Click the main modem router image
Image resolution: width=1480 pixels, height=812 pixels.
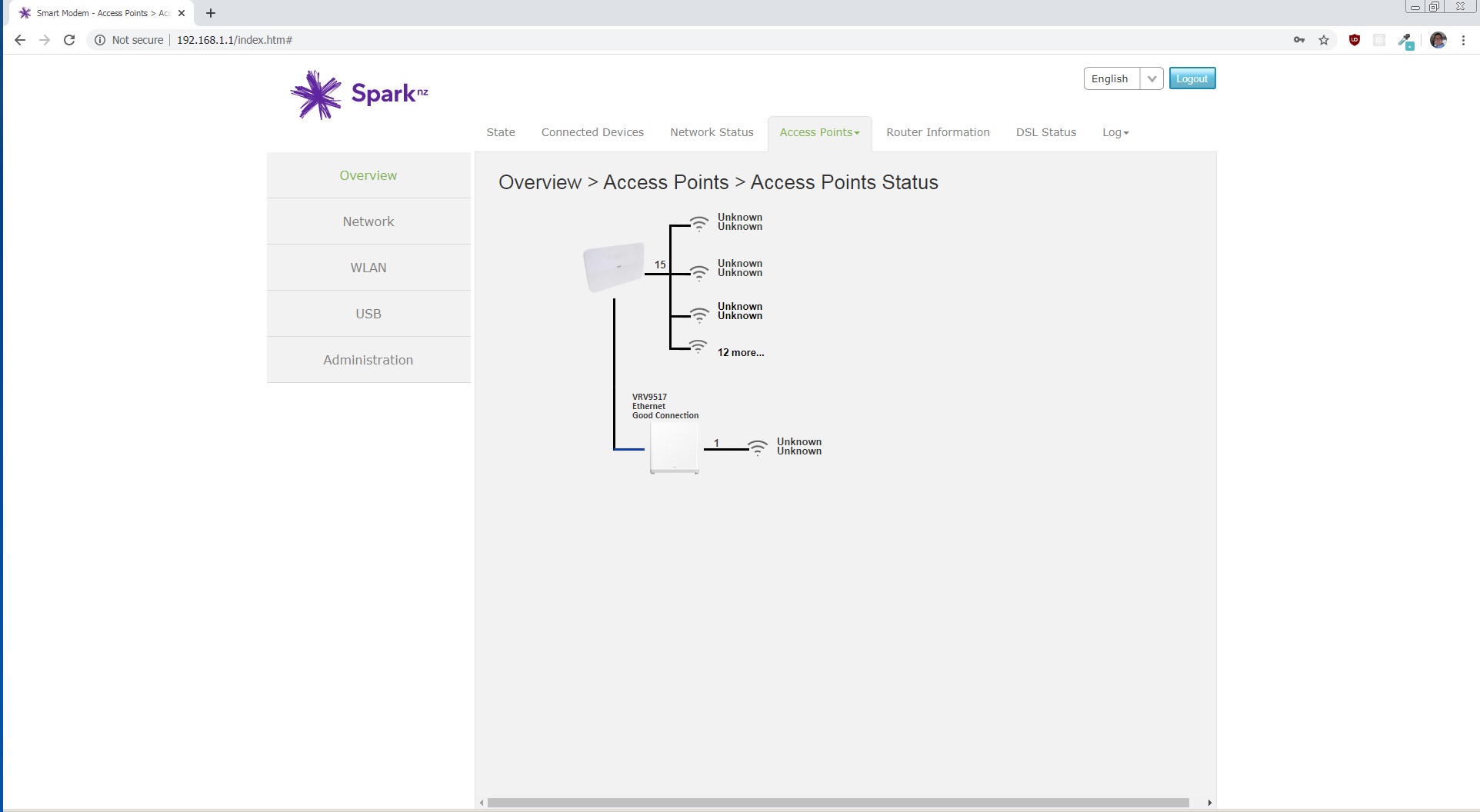[x=613, y=267]
